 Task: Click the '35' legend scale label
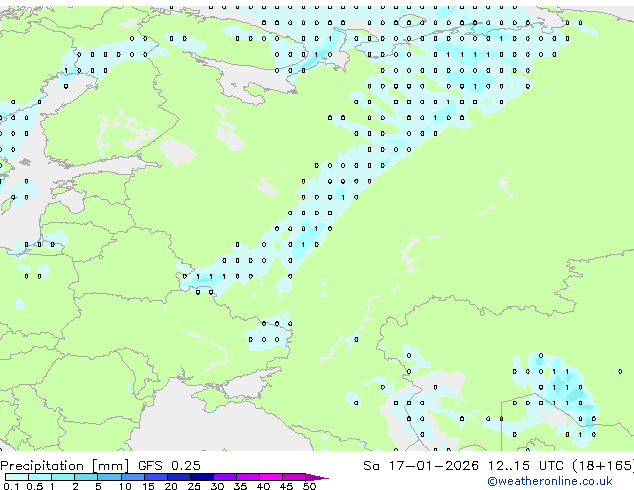point(240,486)
